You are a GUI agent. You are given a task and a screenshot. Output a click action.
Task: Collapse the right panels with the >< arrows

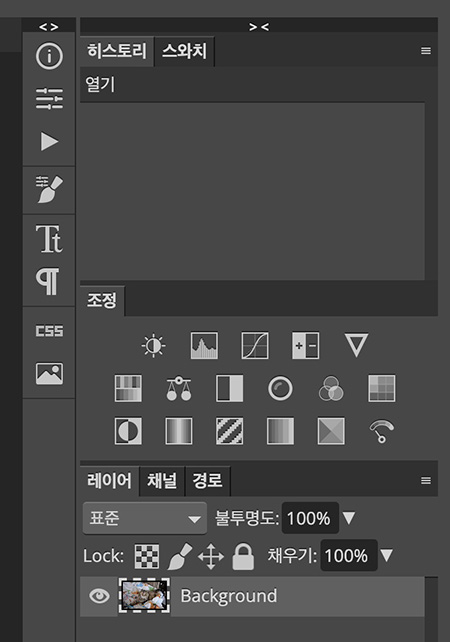click(259, 27)
